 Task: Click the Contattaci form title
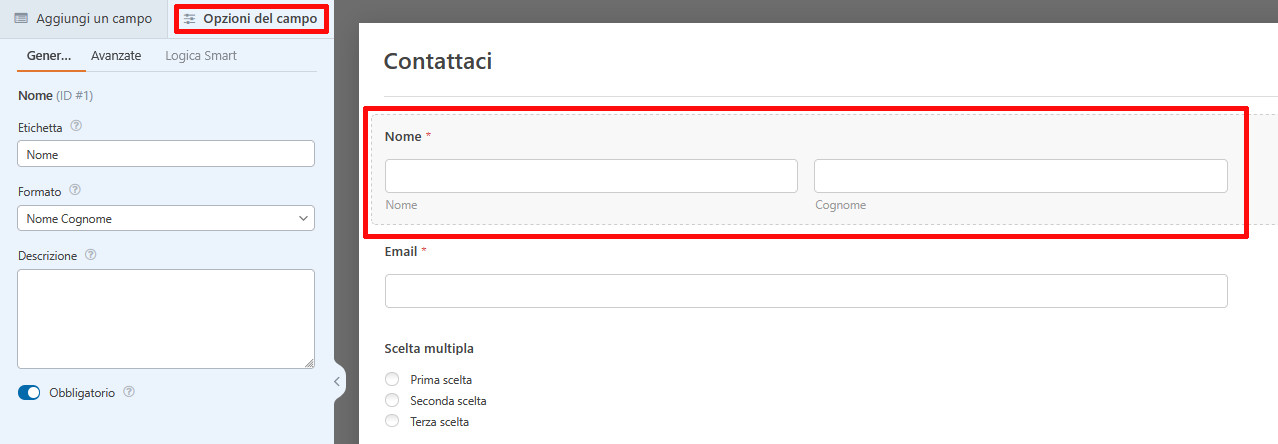coord(438,61)
